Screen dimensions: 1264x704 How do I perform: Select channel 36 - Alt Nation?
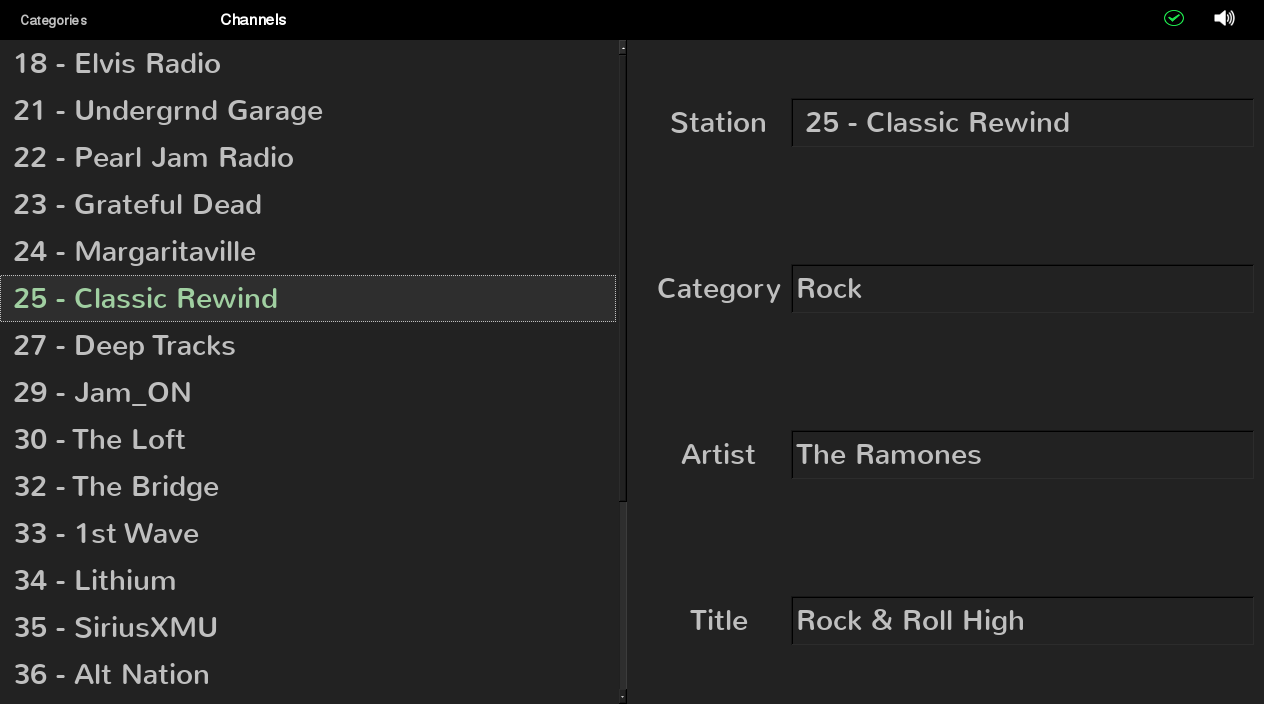[x=308, y=674]
